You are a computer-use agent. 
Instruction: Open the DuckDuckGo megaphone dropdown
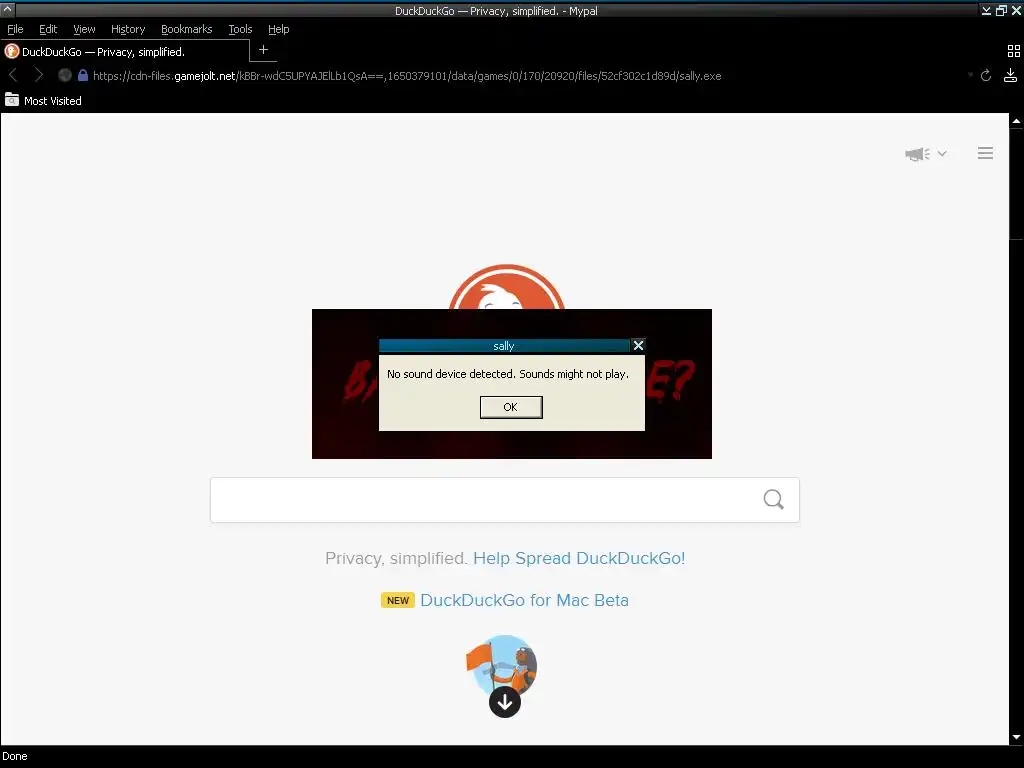coord(925,153)
